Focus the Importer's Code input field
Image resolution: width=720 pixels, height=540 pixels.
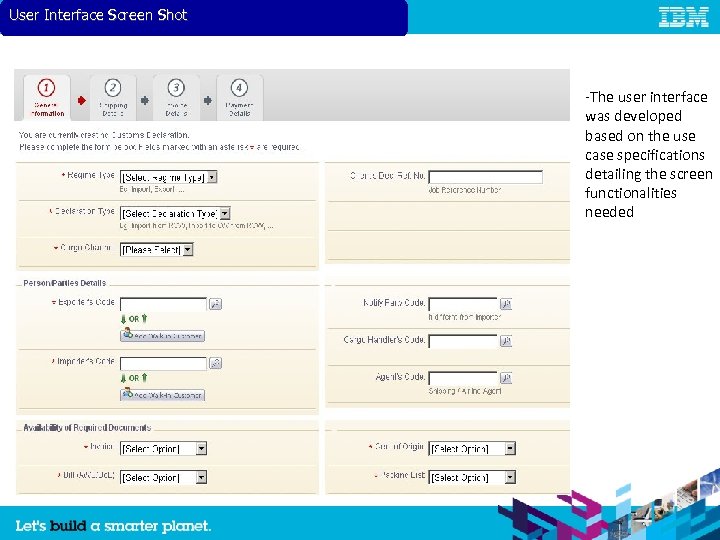[x=163, y=363]
